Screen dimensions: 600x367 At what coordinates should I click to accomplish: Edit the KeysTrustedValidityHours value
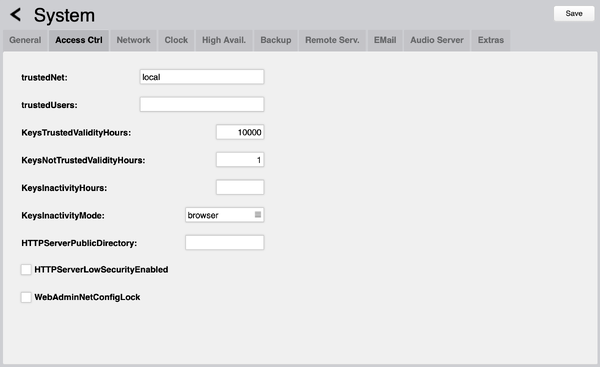240,132
